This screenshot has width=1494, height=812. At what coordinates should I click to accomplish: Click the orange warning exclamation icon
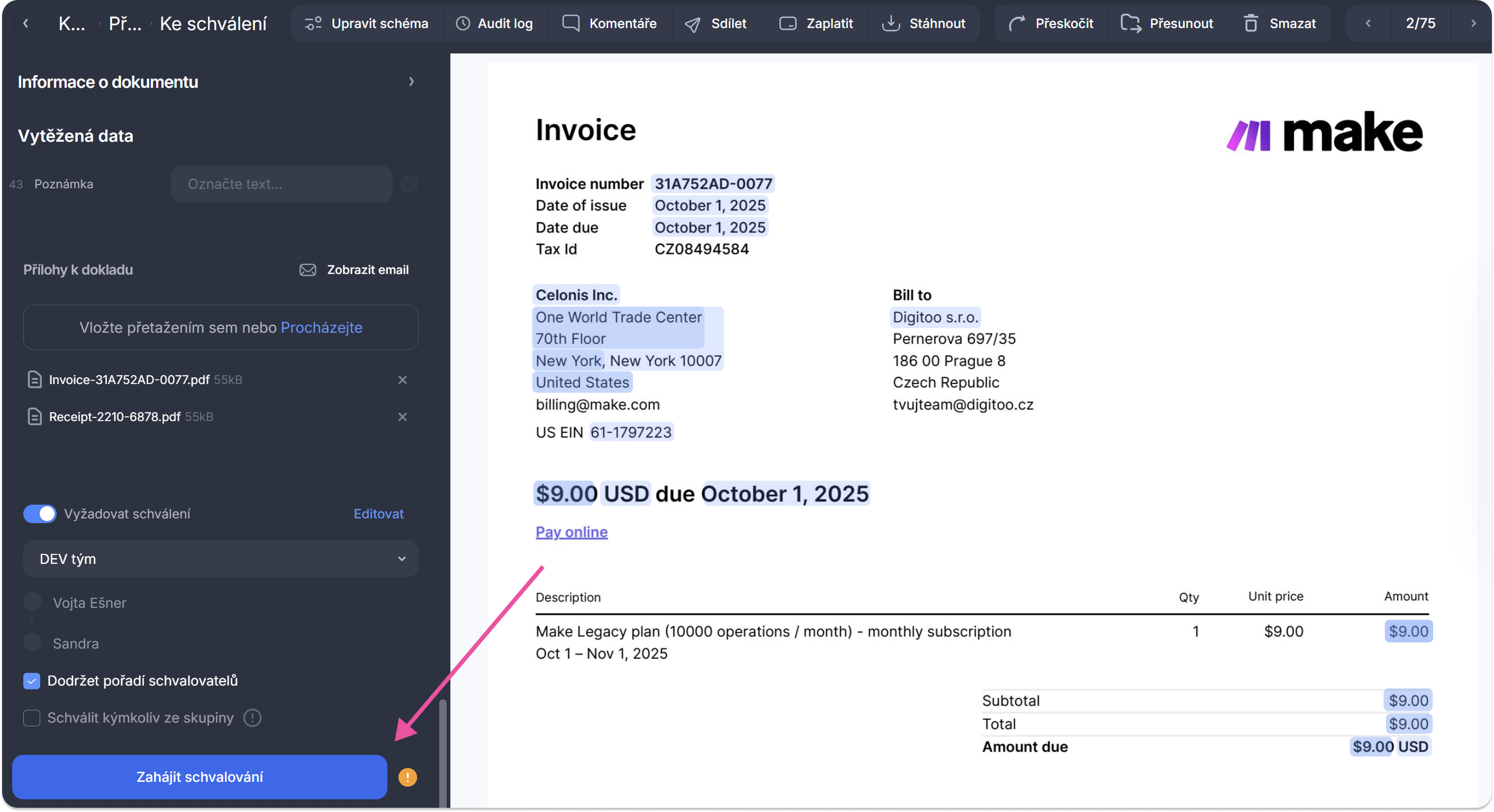(407, 777)
